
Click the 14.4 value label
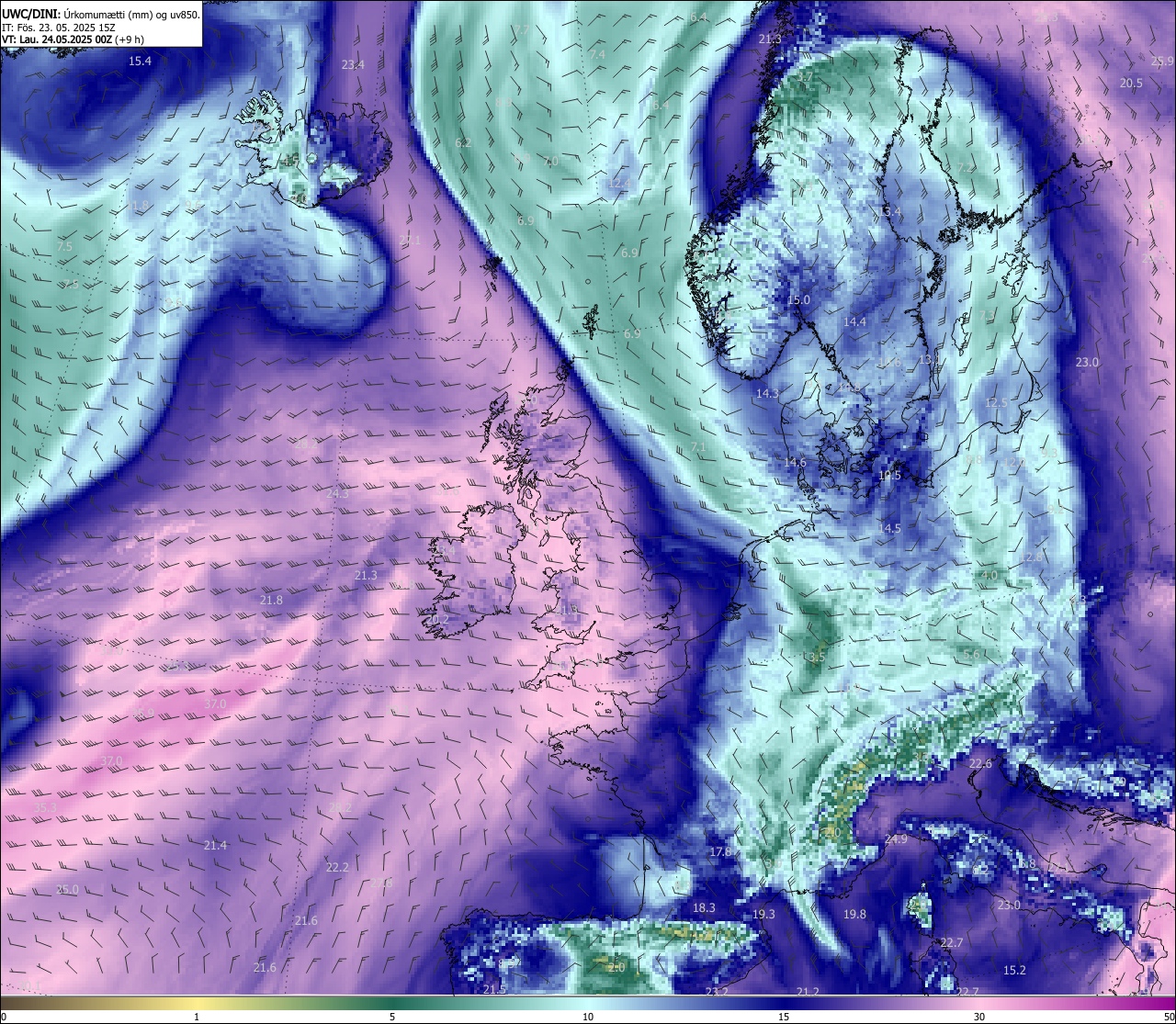(854, 321)
